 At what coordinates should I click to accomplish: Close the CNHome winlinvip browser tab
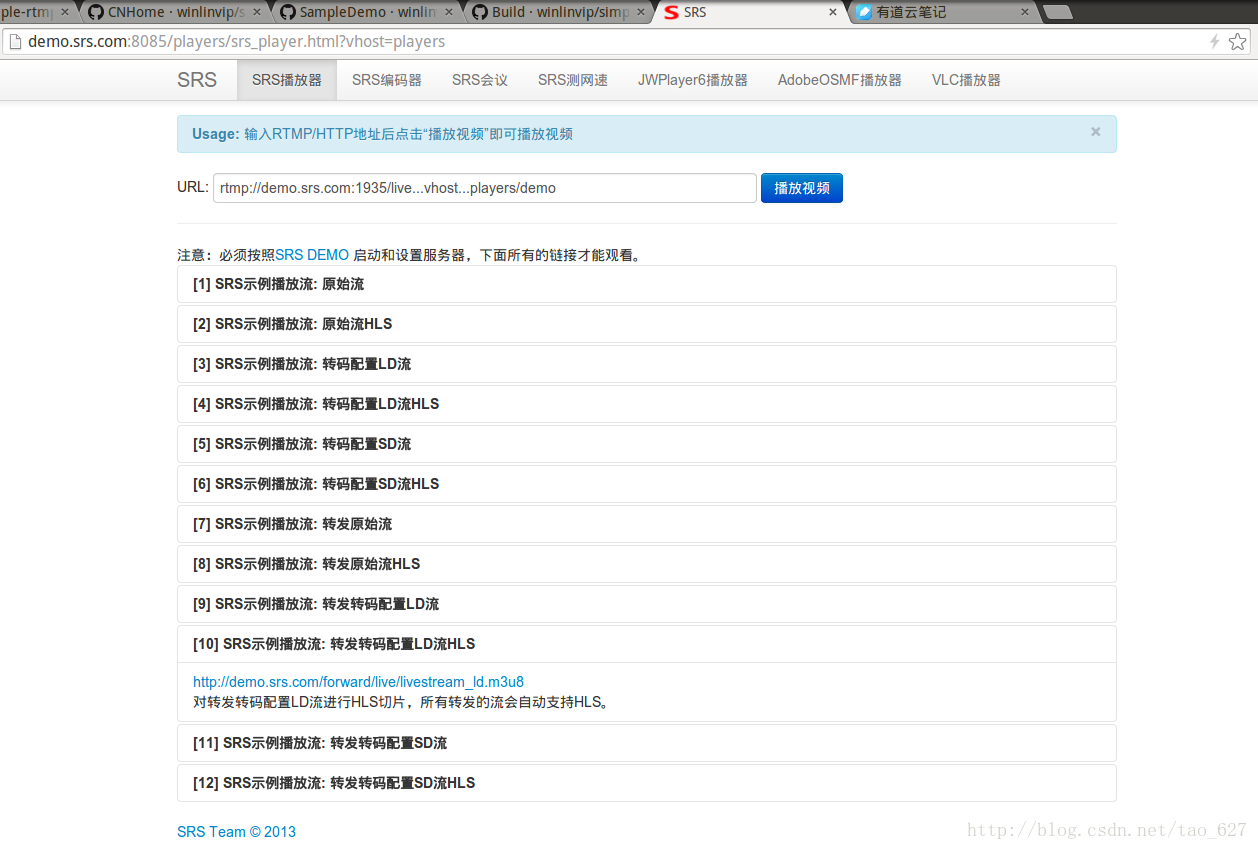tap(258, 12)
